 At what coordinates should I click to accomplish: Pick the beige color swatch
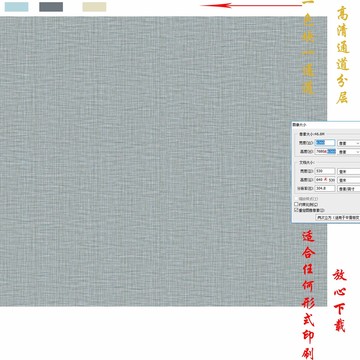(x=94, y=7)
